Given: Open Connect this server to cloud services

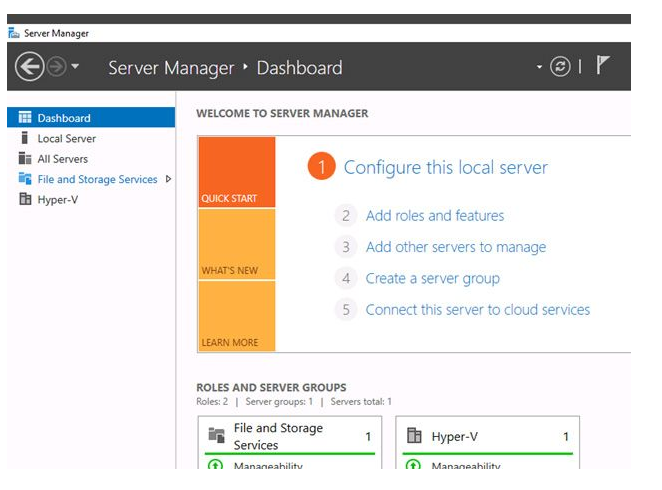Looking at the screenshot, I should click(478, 310).
